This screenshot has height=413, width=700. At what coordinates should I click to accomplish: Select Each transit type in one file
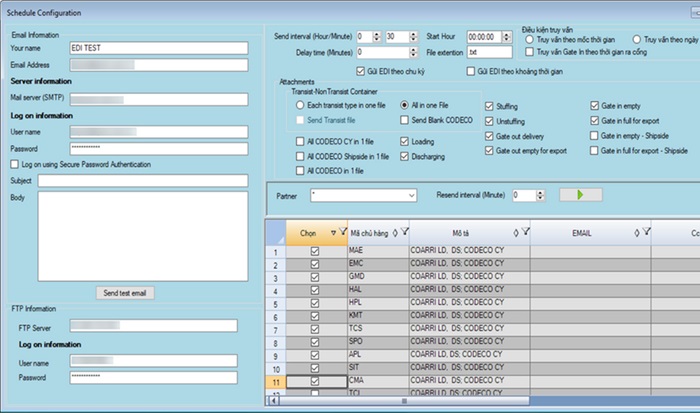tap(300, 105)
